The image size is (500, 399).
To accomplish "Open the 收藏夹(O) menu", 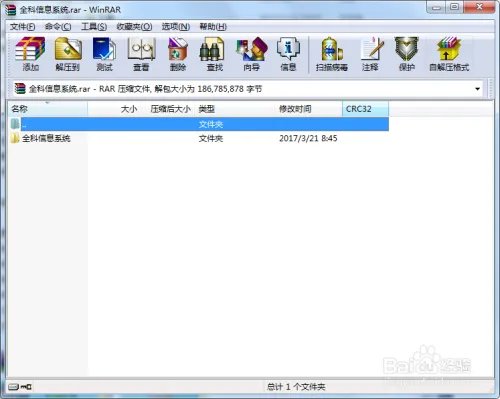I will tap(134, 27).
